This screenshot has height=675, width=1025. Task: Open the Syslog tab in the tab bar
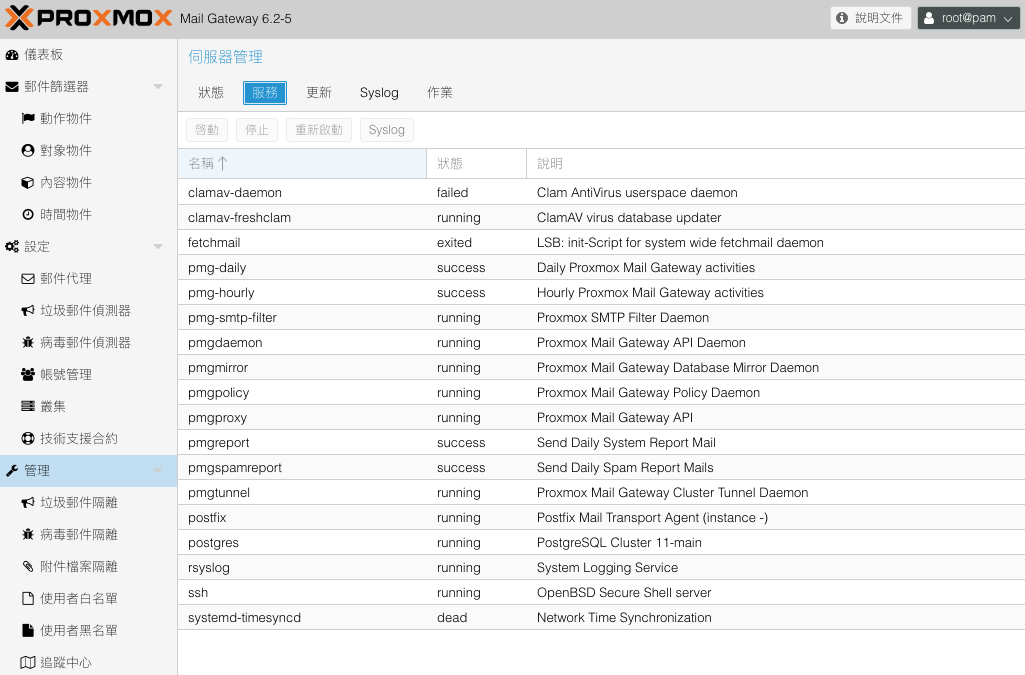point(379,93)
